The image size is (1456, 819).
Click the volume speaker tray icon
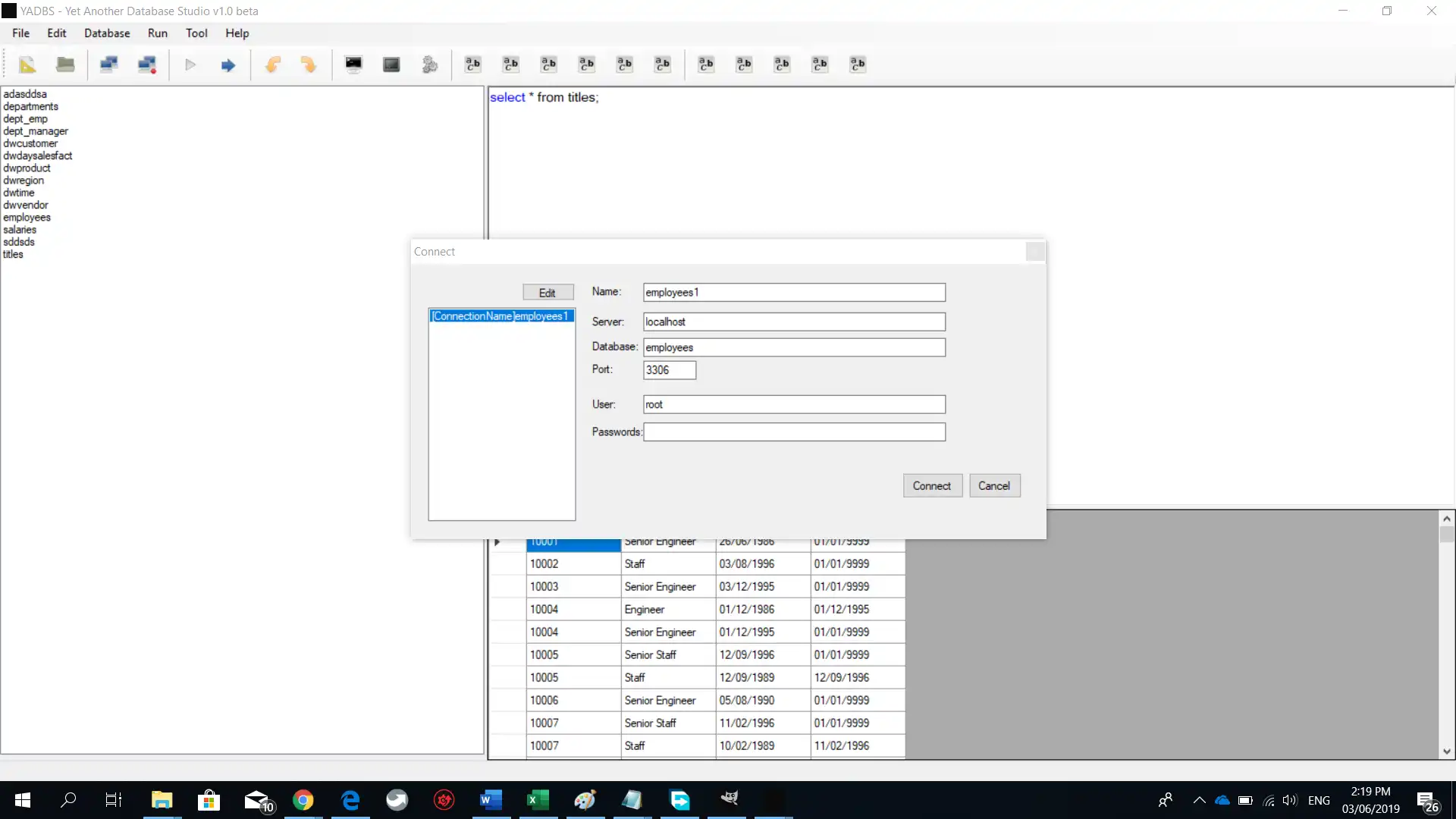point(1290,800)
